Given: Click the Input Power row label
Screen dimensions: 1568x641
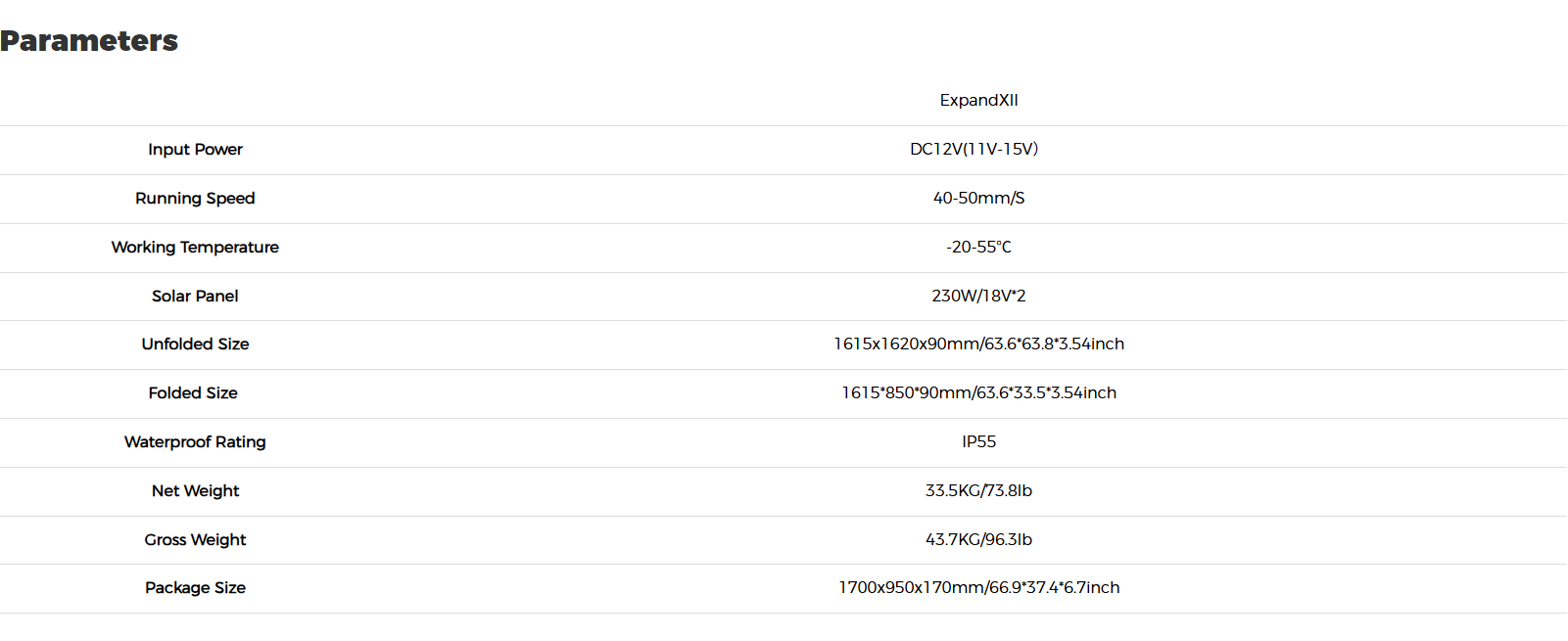Looking at the screenshot, I should pos(195,150).
